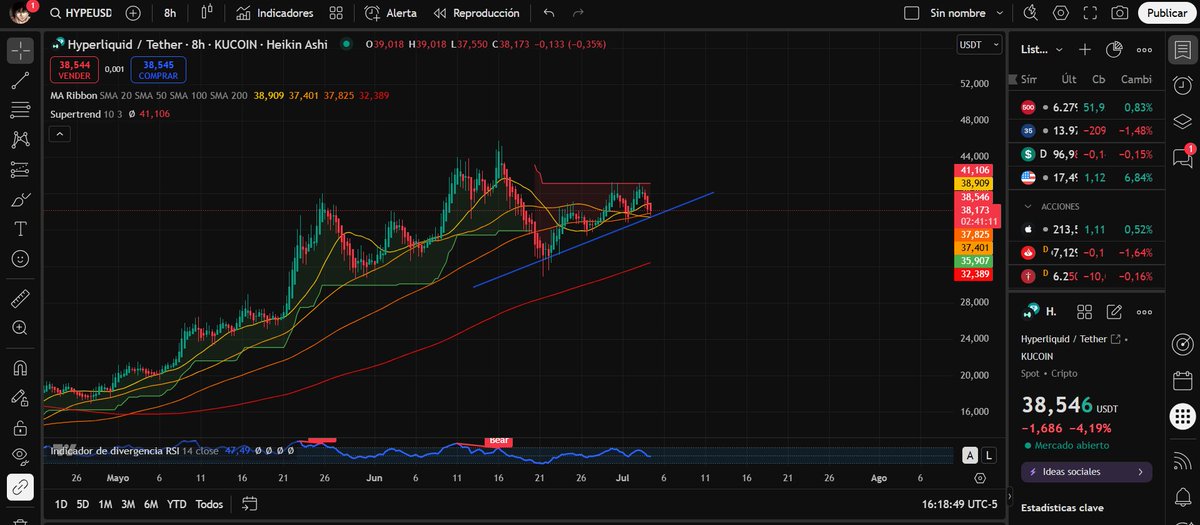Open the 8h interval selector

coord(170,13)
